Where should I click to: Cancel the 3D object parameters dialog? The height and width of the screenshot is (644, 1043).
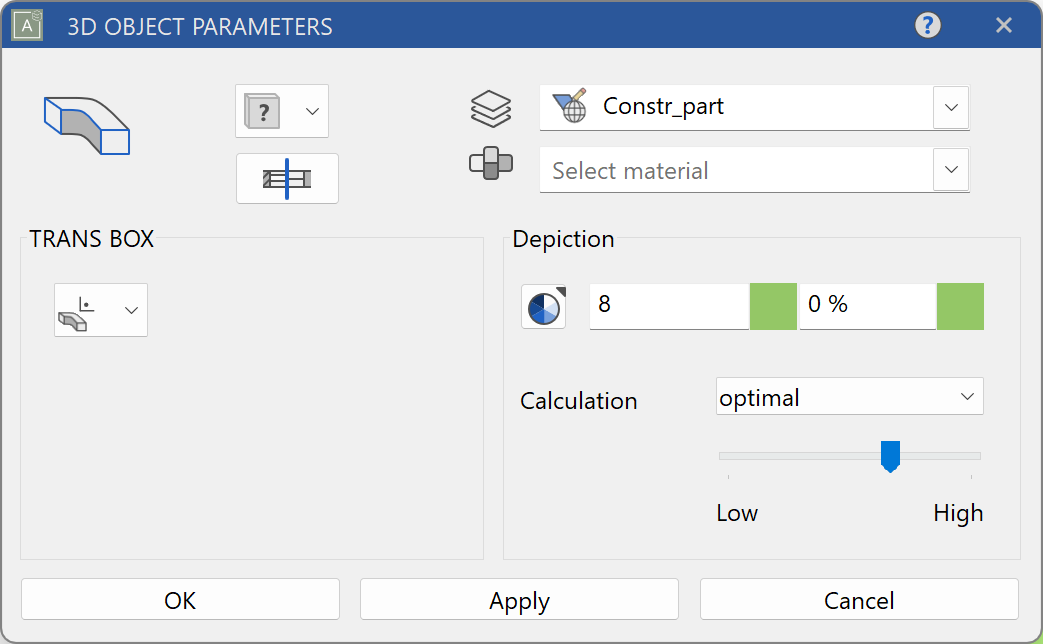tap(859, 599)
